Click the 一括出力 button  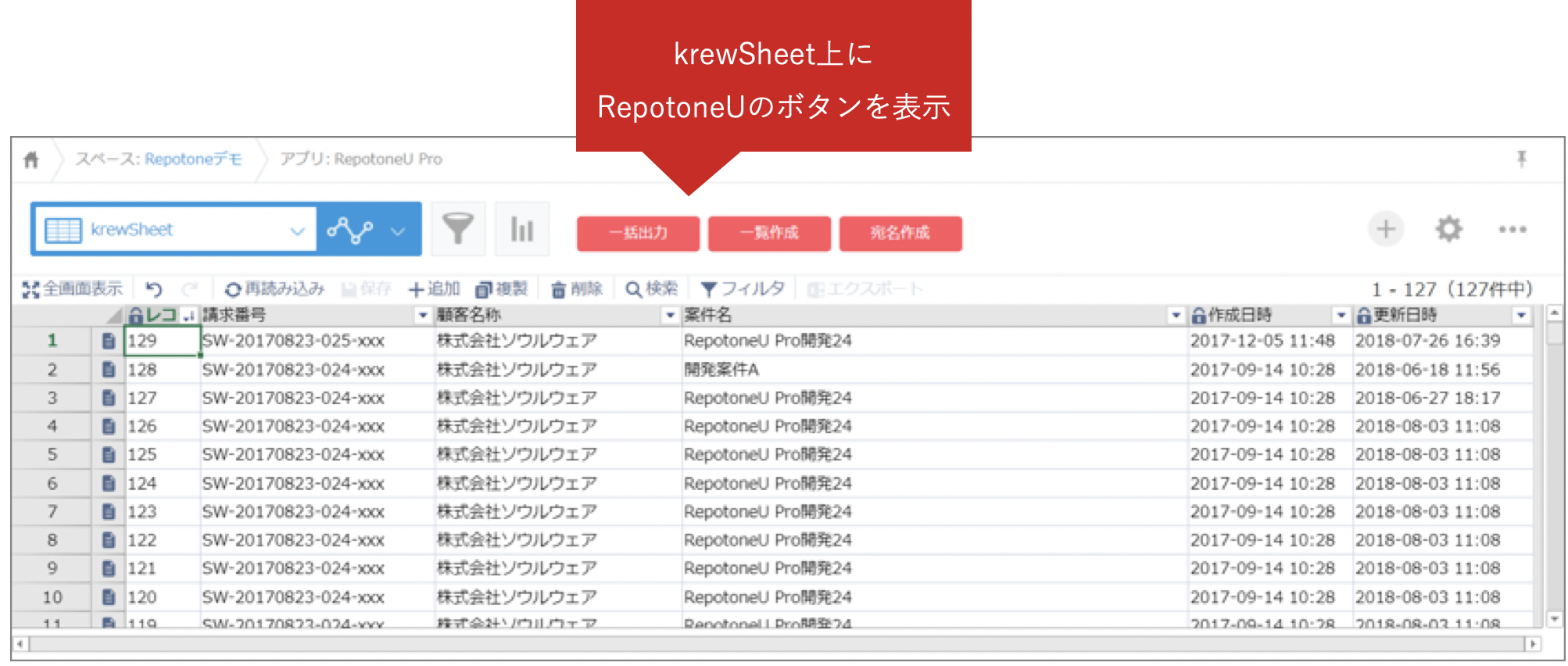[638, 233]
